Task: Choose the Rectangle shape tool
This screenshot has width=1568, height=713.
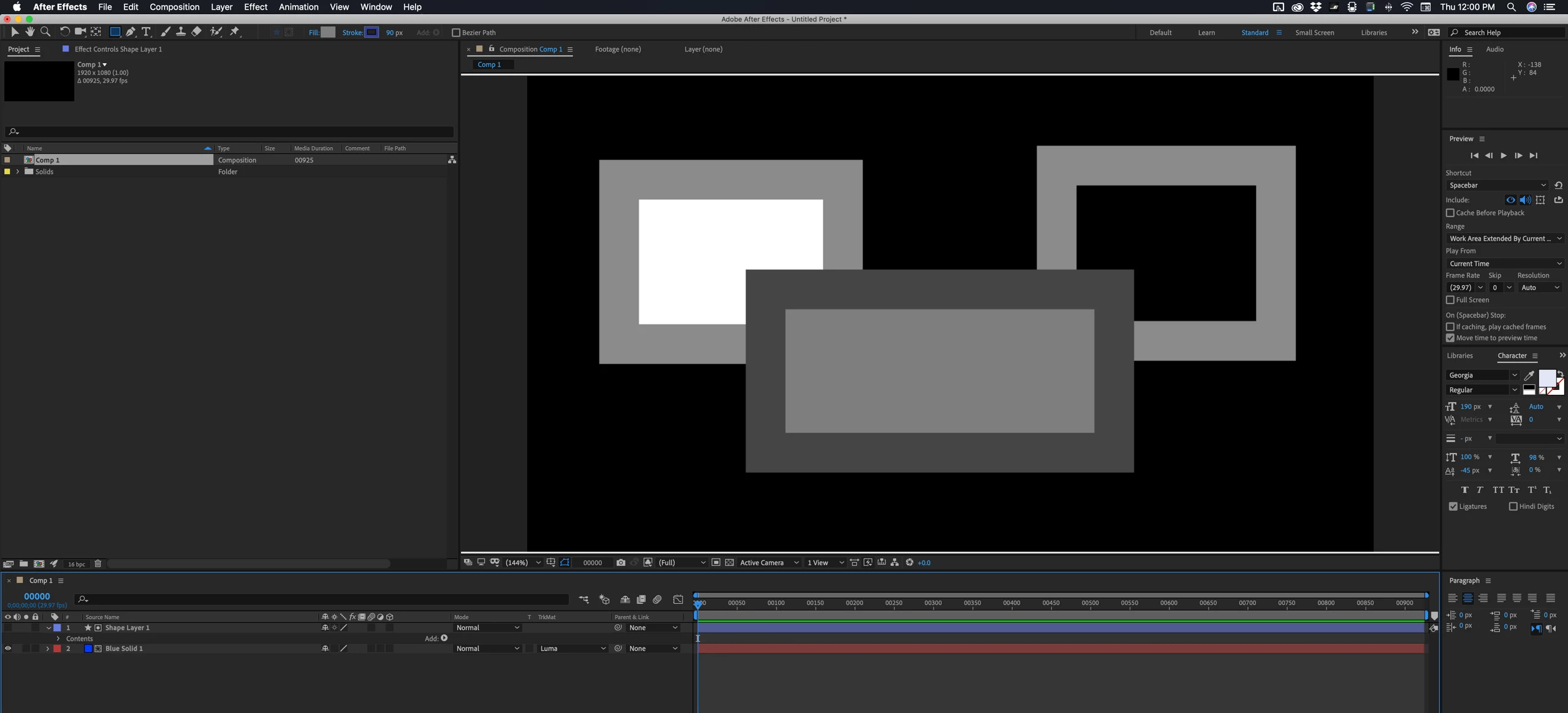Action: tap(115, 32)
